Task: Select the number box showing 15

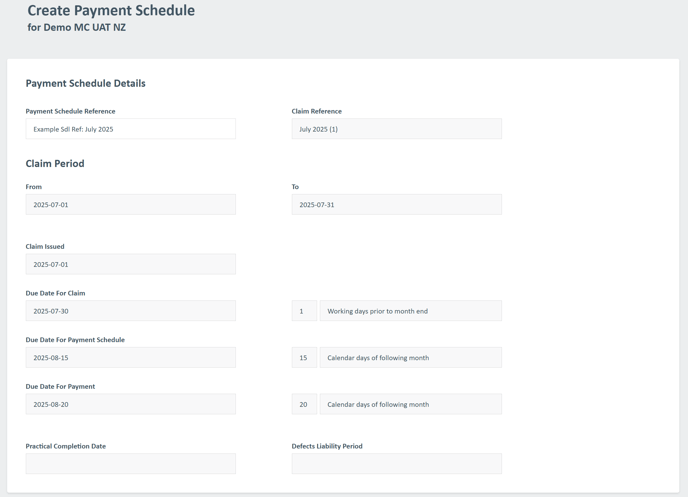Action: [x=304, y=358]
